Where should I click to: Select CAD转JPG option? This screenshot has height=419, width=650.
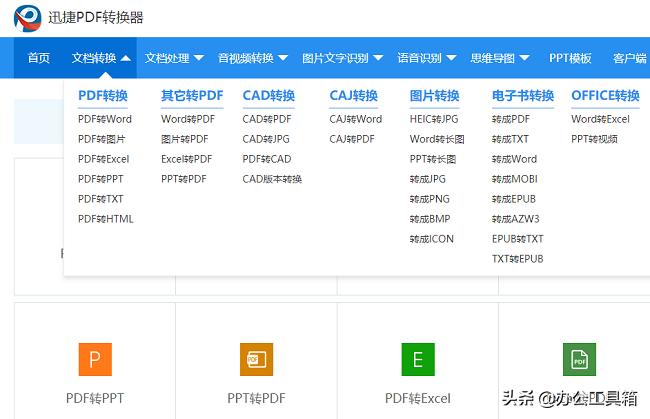click(x=266, y=139)
